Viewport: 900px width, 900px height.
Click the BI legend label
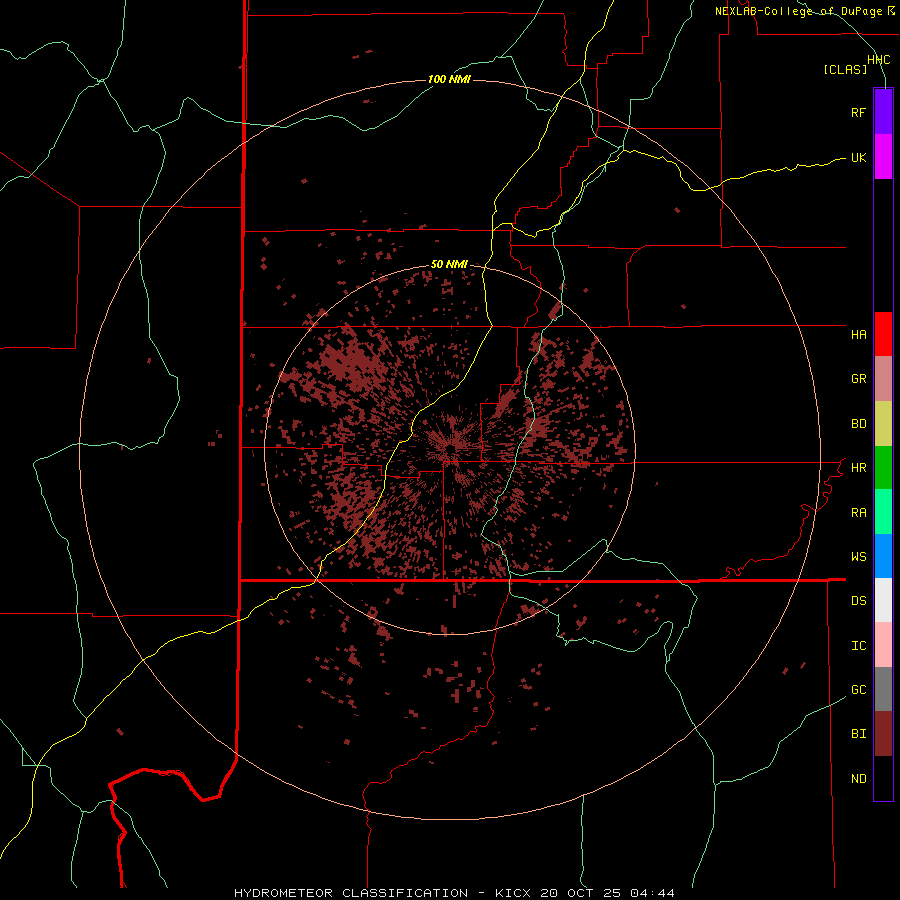click(858, 734)
